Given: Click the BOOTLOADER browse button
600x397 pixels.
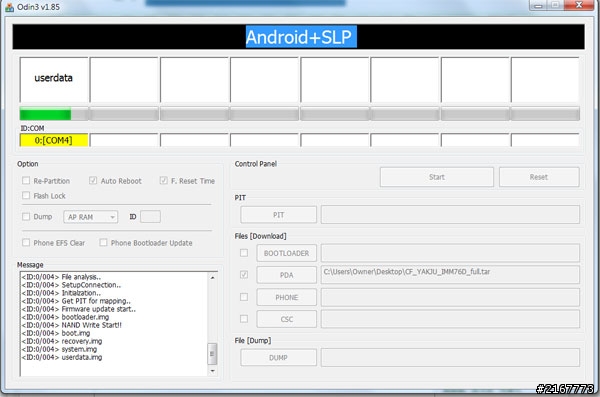Looking at the screenshot, I should coord(287,253).
